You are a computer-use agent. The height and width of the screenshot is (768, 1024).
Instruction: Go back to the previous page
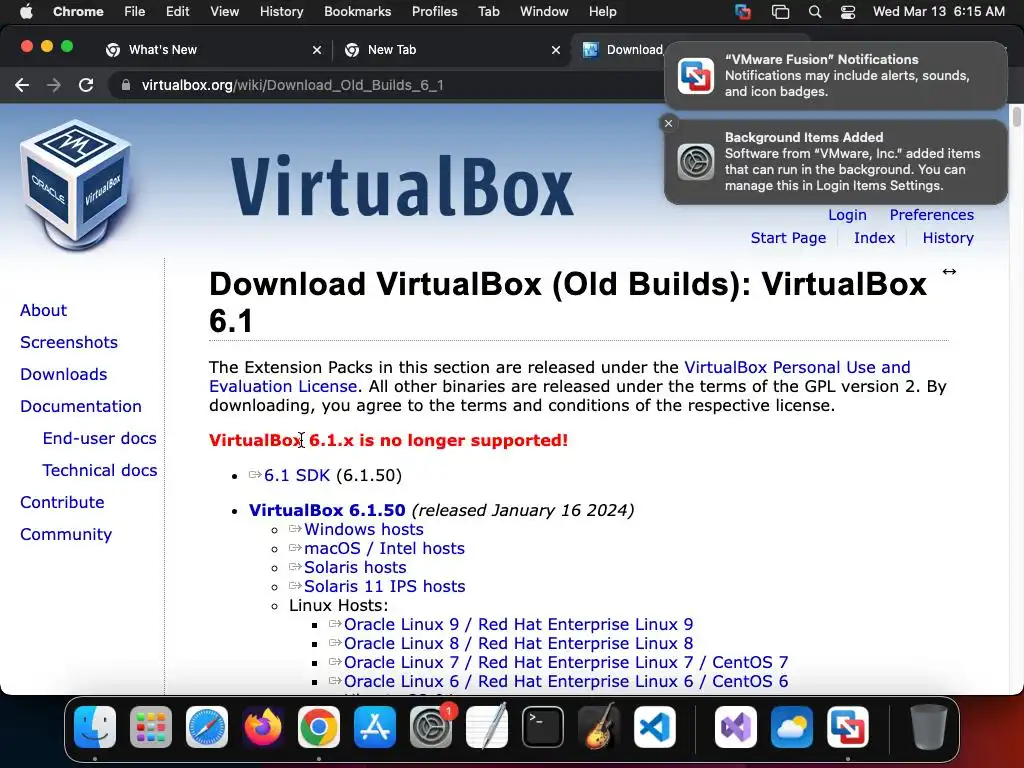coord(22,85)
